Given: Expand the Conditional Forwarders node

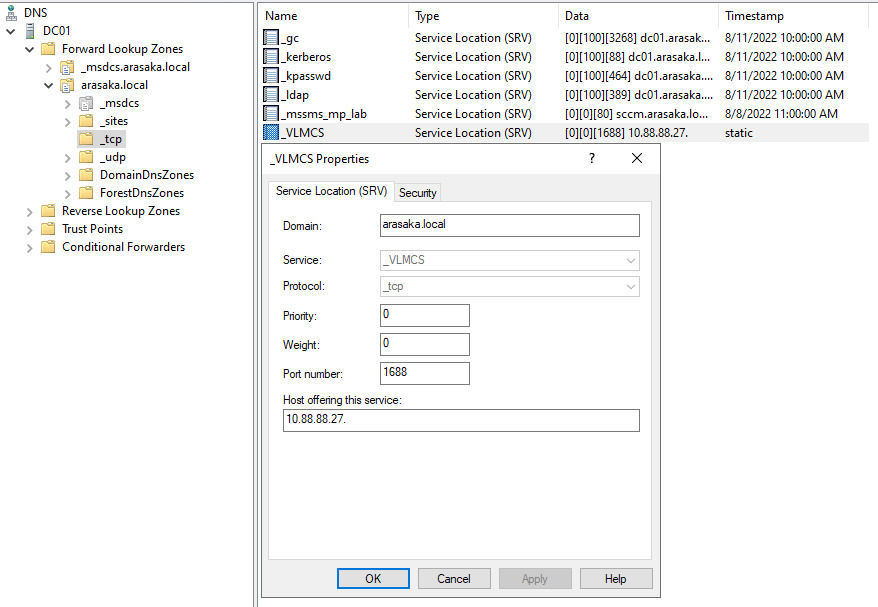Looking at the screenshot, I should coord(29,247).
